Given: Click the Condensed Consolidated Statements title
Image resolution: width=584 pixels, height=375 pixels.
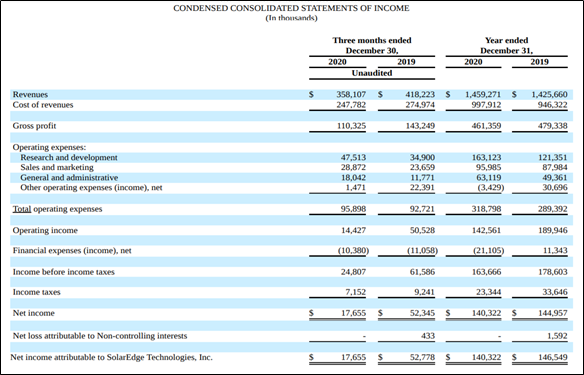Looking at the screenshot, I should (x=291, y=8).
